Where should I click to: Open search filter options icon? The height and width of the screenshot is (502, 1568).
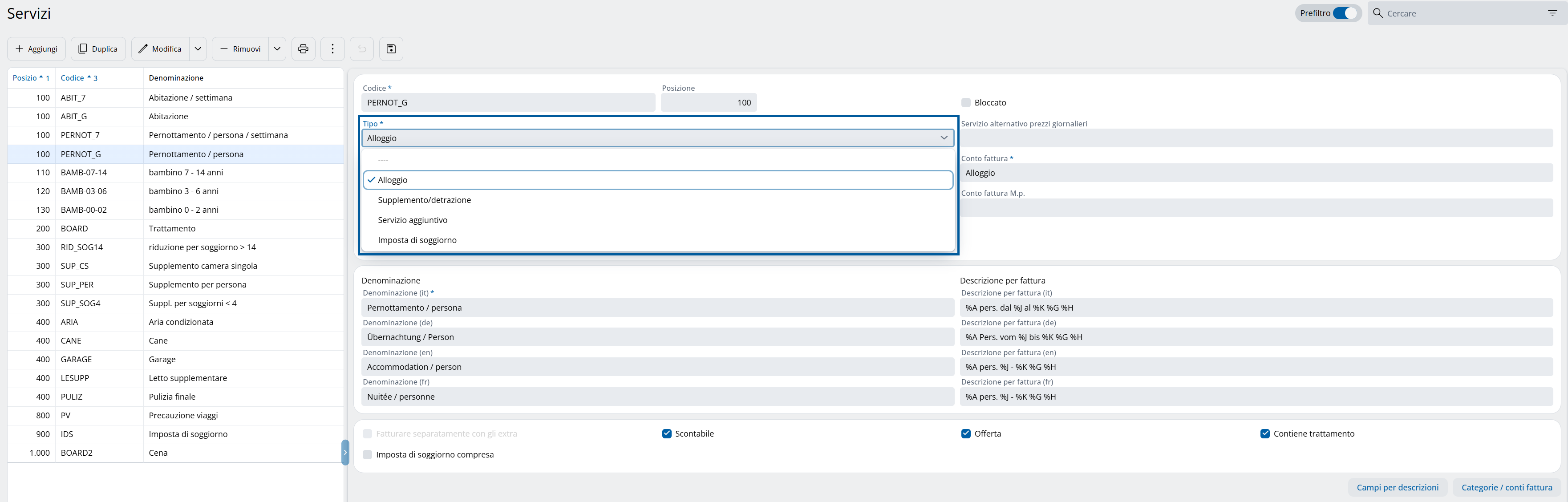1552,13
